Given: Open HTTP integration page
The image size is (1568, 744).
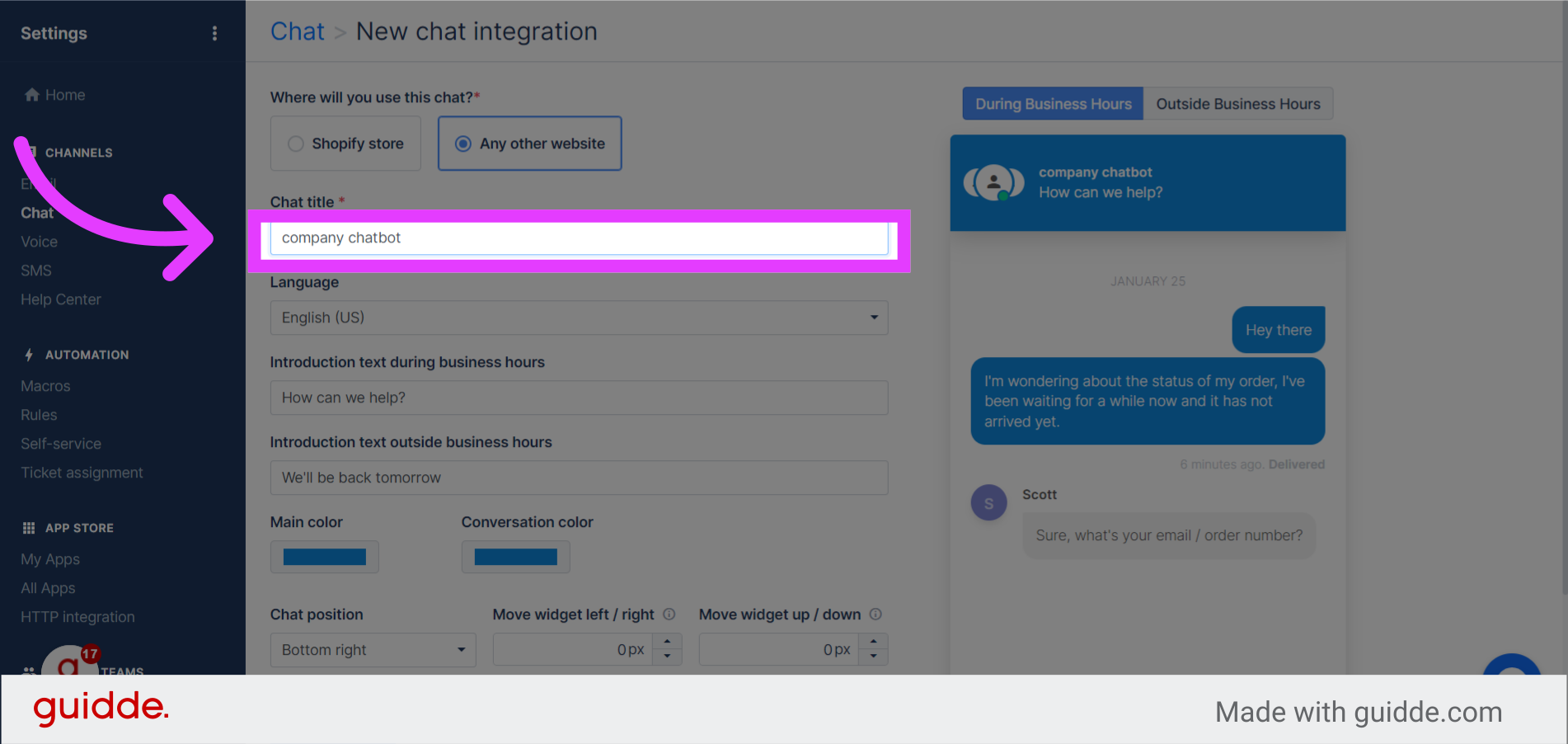Looking at the screenshot, I should pyautogui.click(x=77, y=617).
